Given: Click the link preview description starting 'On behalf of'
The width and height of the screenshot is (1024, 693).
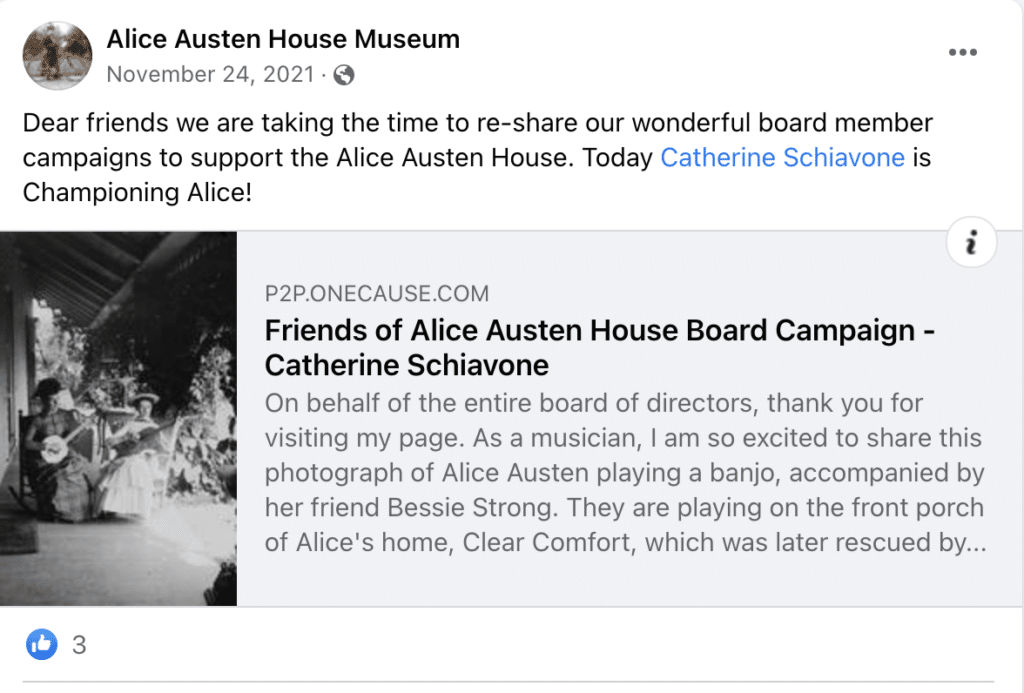Looking at the screenshot, I should [x=625, y=472].
